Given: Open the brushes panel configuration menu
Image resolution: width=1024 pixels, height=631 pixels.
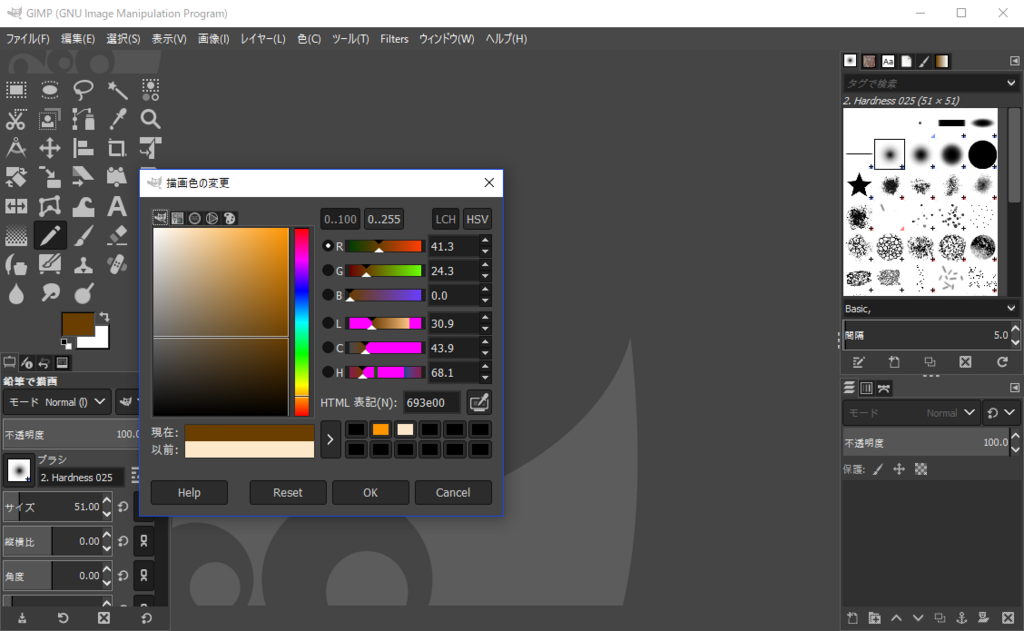Looking at the screenshot, I should click(x=1014, y=61).
